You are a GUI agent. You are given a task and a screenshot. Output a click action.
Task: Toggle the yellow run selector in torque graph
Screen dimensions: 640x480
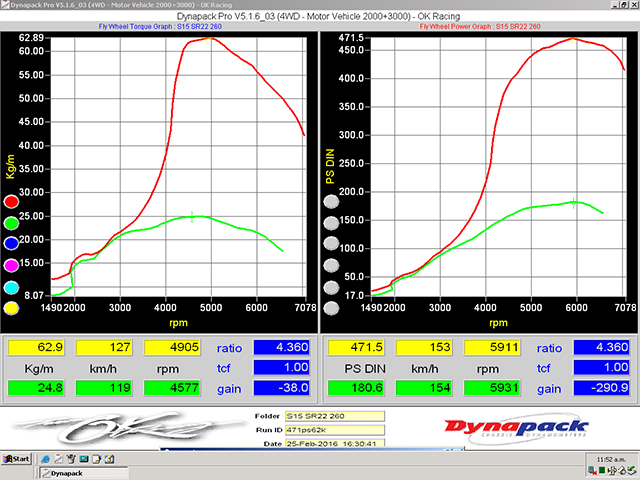(x=11, y=309)
